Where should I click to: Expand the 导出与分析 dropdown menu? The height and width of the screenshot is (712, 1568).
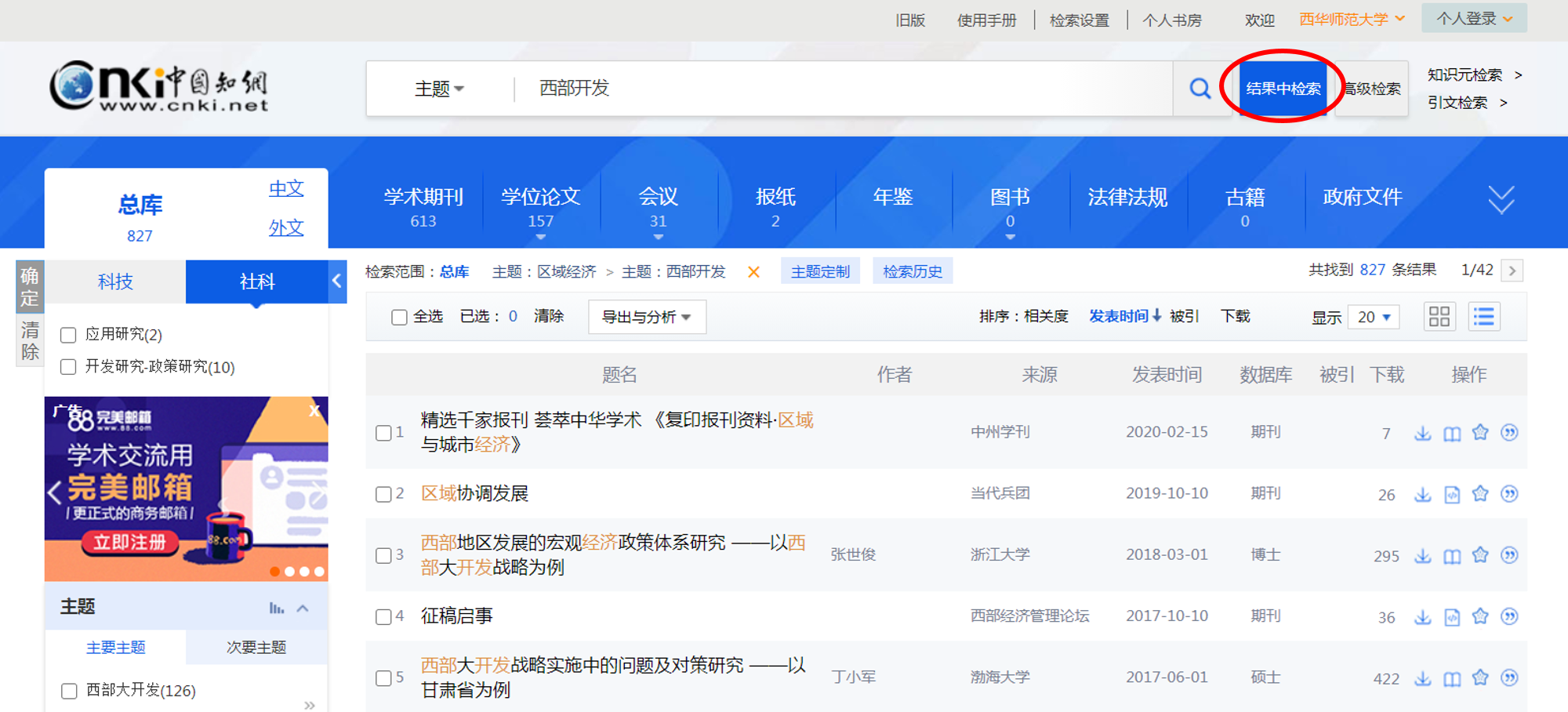pyautogui.click(x=646, y=317)
